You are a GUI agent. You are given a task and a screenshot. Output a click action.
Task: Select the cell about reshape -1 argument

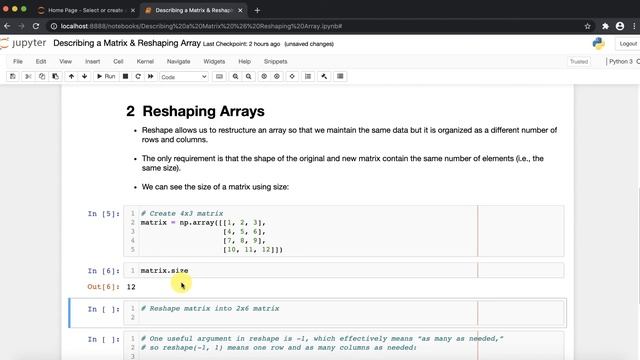pos(344,346)
